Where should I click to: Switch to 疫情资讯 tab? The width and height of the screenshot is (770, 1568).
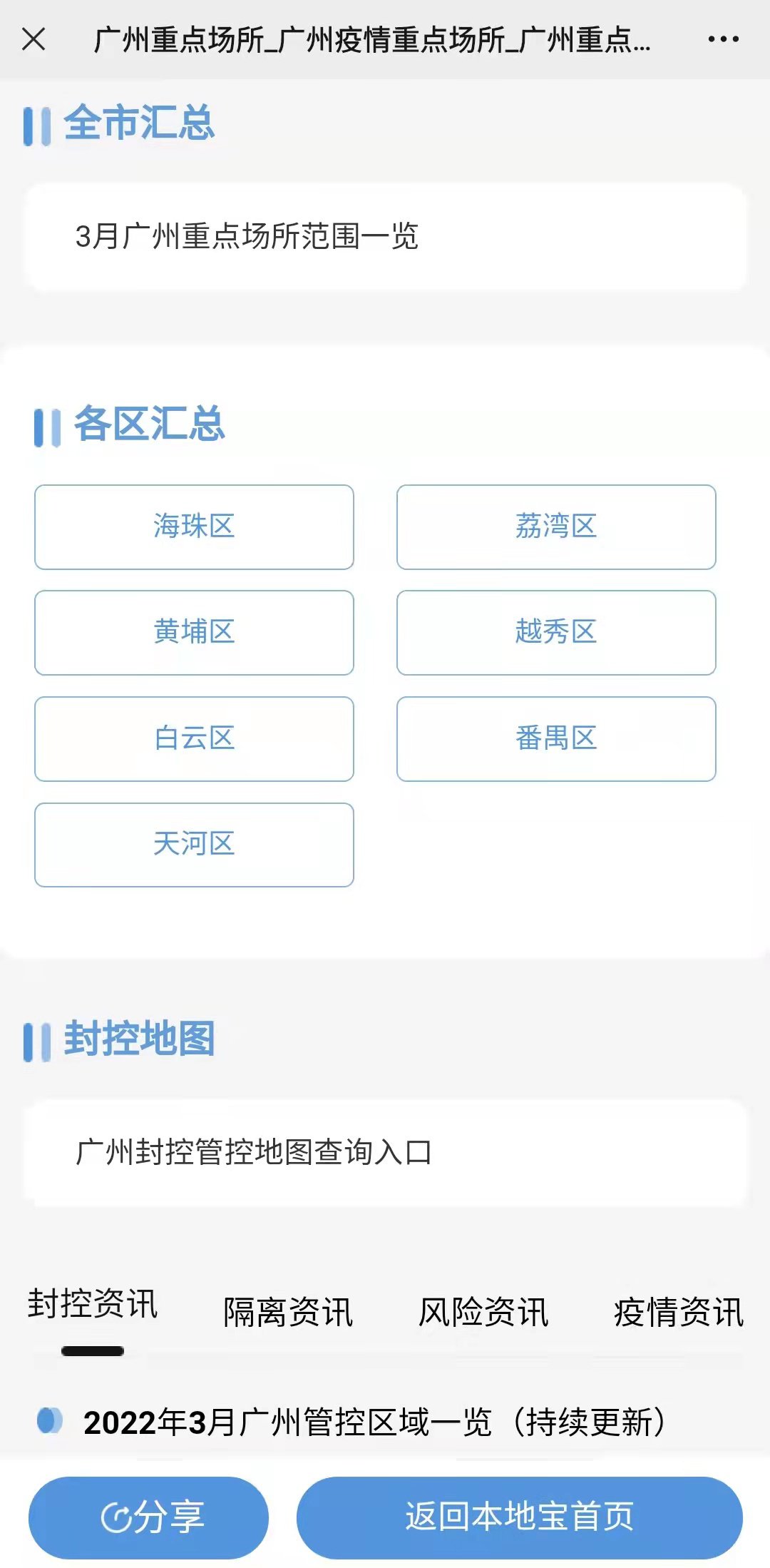pos(678,1313)
